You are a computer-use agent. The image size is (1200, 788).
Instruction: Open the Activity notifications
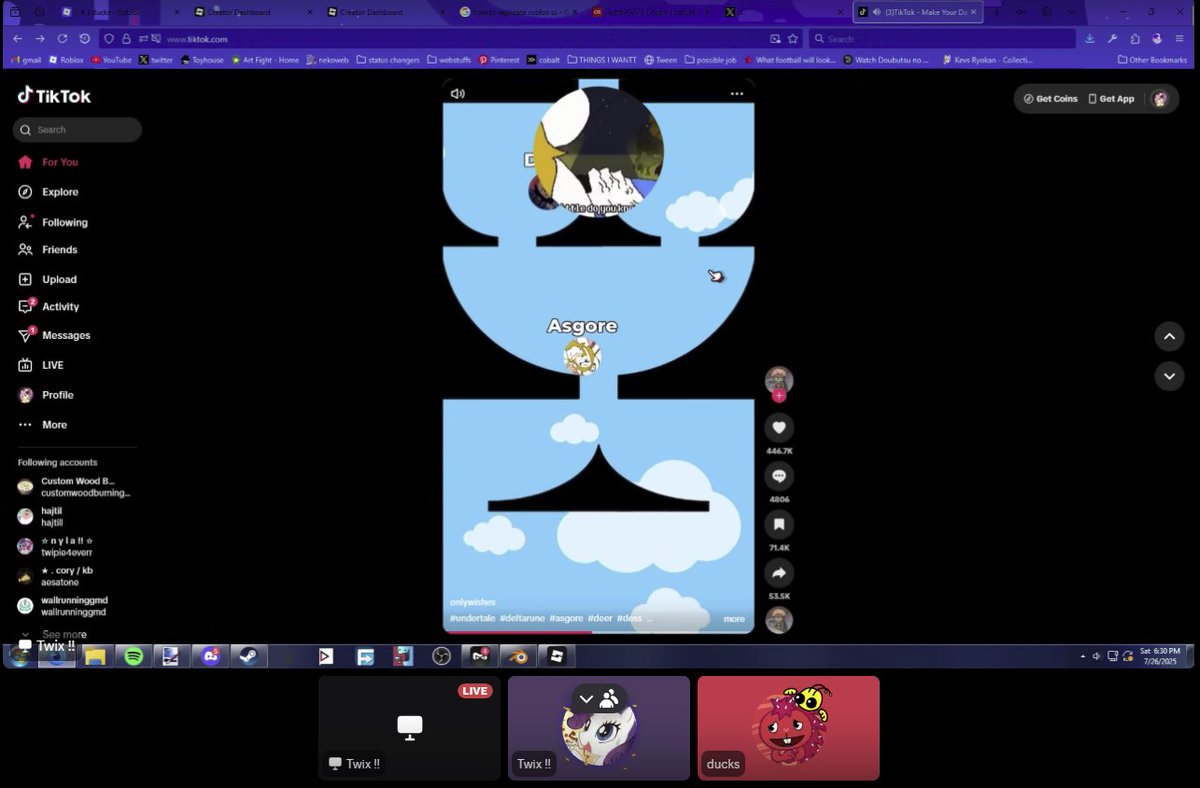(48, 307)
